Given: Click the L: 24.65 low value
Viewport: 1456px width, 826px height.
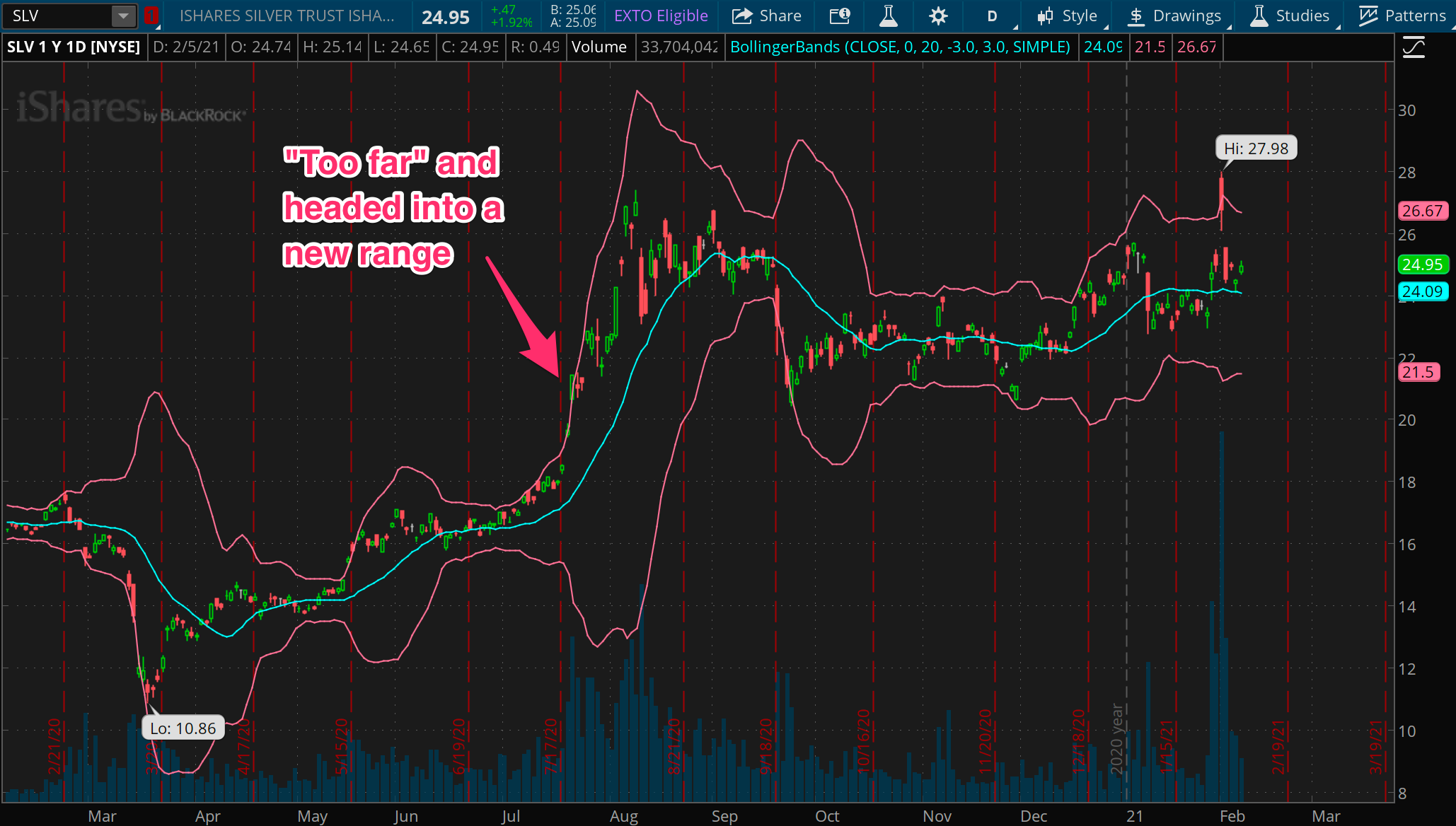Looking at the screenshot, I should (x=401, y=47).
